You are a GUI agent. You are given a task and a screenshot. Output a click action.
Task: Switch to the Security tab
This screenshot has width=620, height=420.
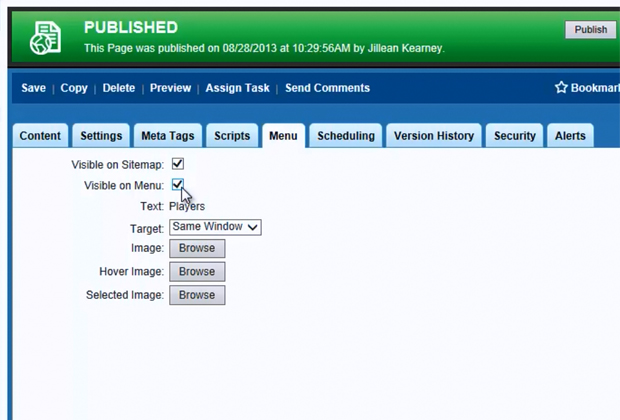tap(514, 136)
